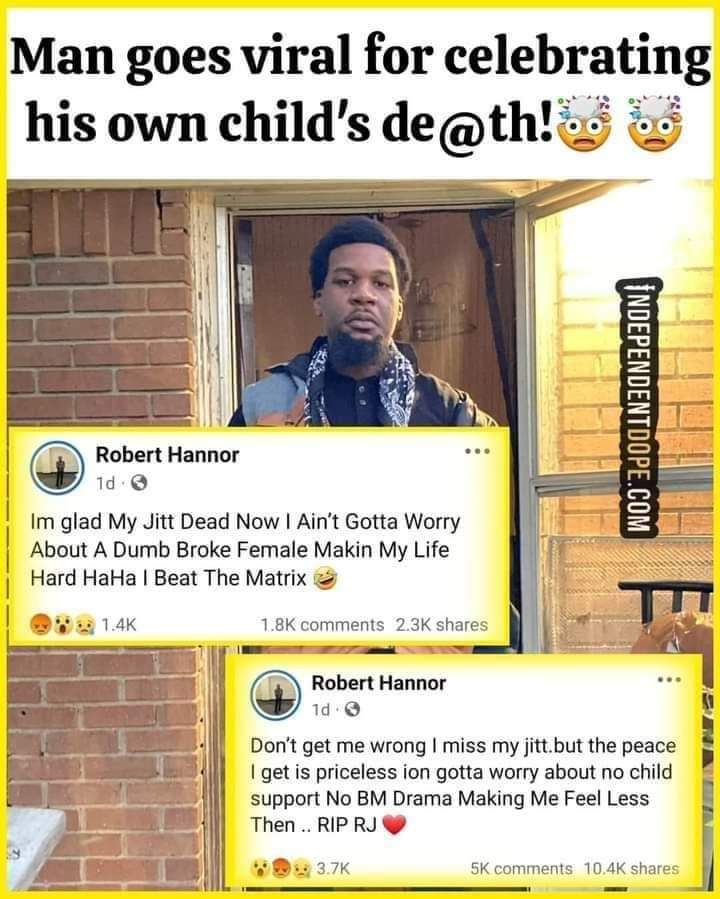
Task: View the 10.4K shares on second post
Action: (x=631, y=869)
